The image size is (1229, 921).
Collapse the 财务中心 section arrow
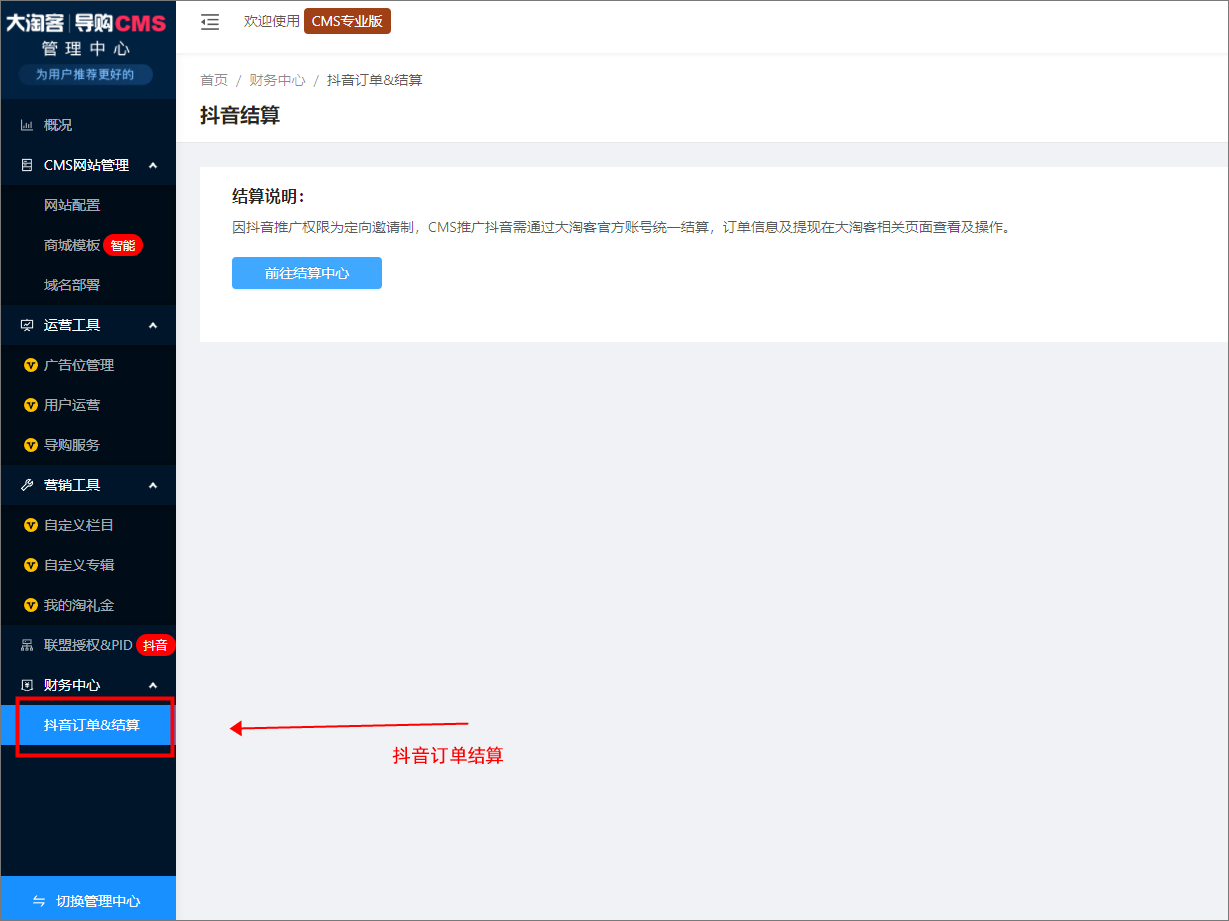tap(153, 685)
